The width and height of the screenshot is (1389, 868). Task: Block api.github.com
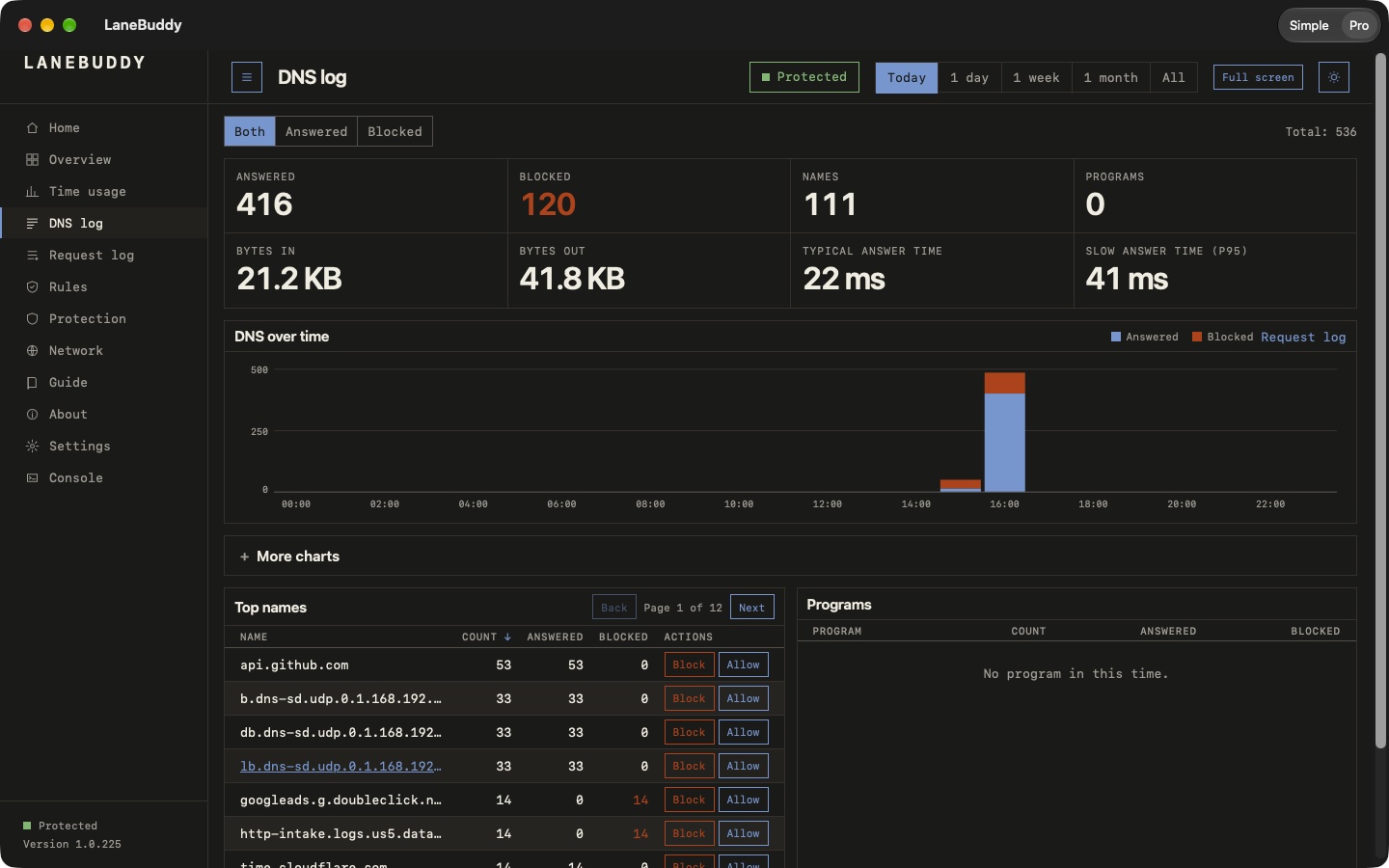[690, 665]
